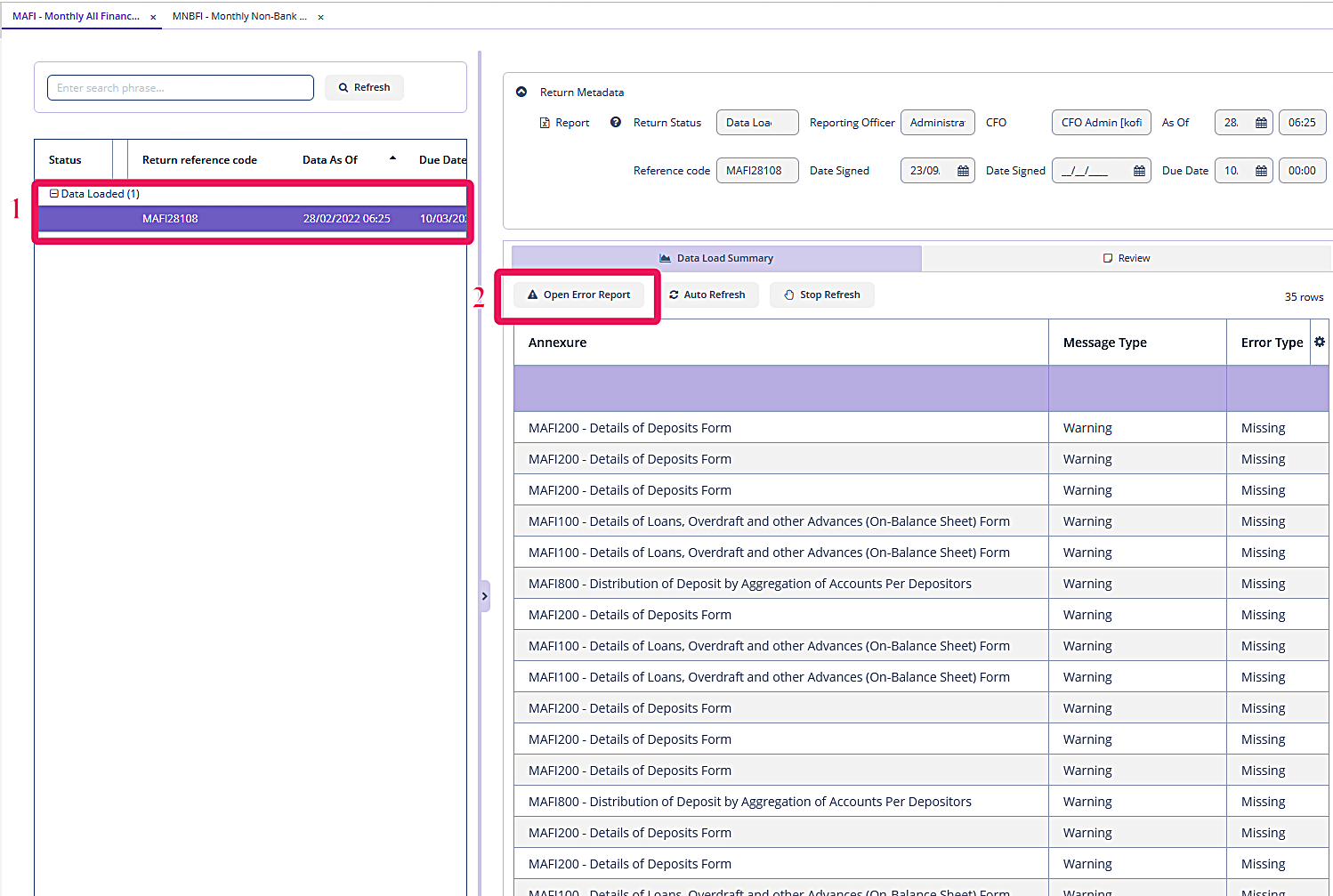Image resolution: width=1333 pixels, height=896 pixels.
Task: Click the Return Status field showing Data Loaded
Action: pos(757,122)
